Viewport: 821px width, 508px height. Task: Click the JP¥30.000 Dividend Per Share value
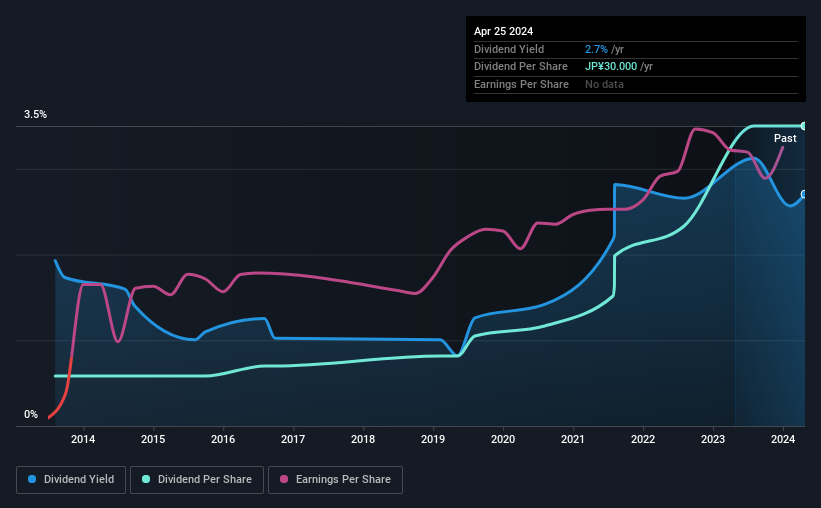point(611,67)
